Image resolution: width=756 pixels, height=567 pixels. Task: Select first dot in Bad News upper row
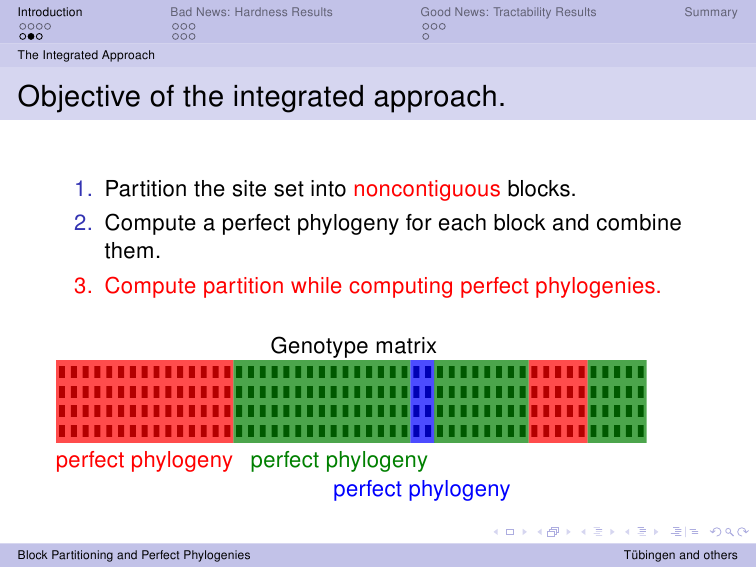pos(176,27)
